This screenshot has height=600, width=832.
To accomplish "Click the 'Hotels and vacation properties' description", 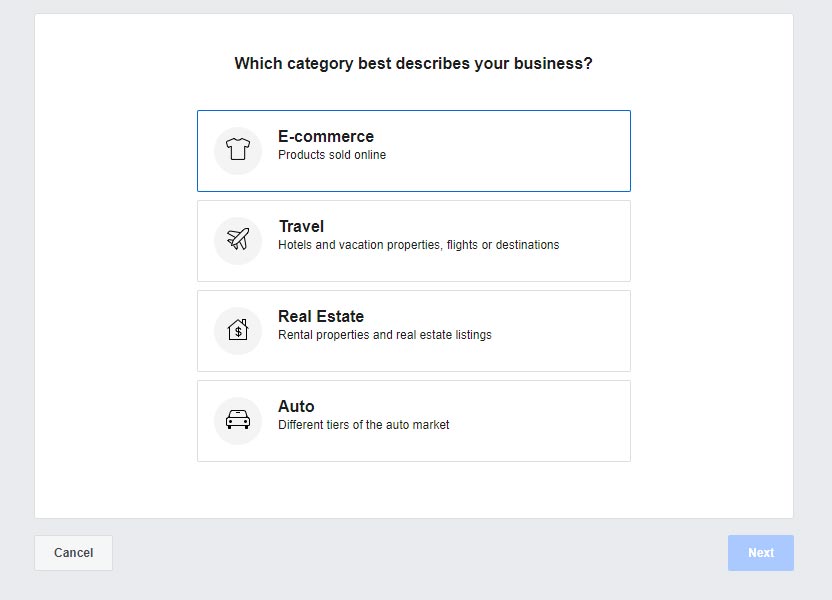I will (x=418, y=245).
